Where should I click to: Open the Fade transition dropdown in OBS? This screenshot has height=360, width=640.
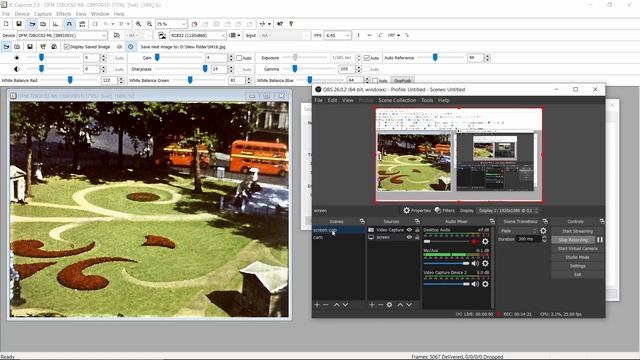[518, 231]
